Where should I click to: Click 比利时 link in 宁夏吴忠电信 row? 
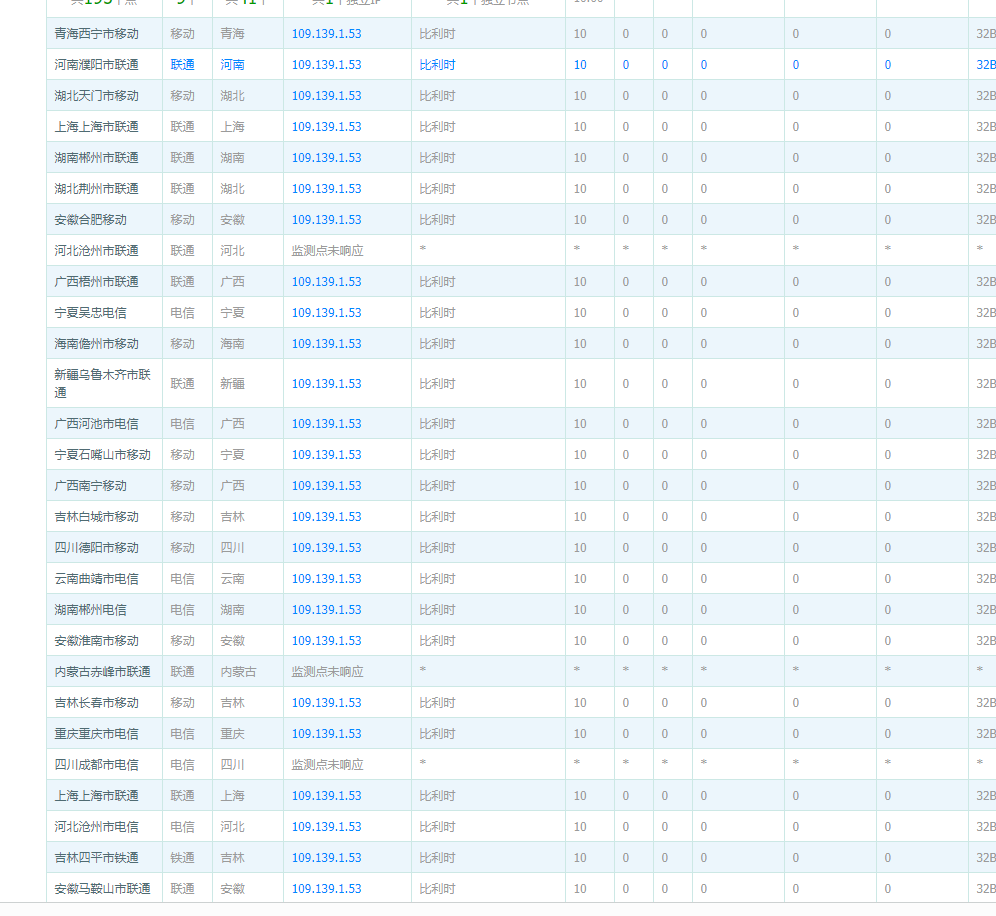436,312
